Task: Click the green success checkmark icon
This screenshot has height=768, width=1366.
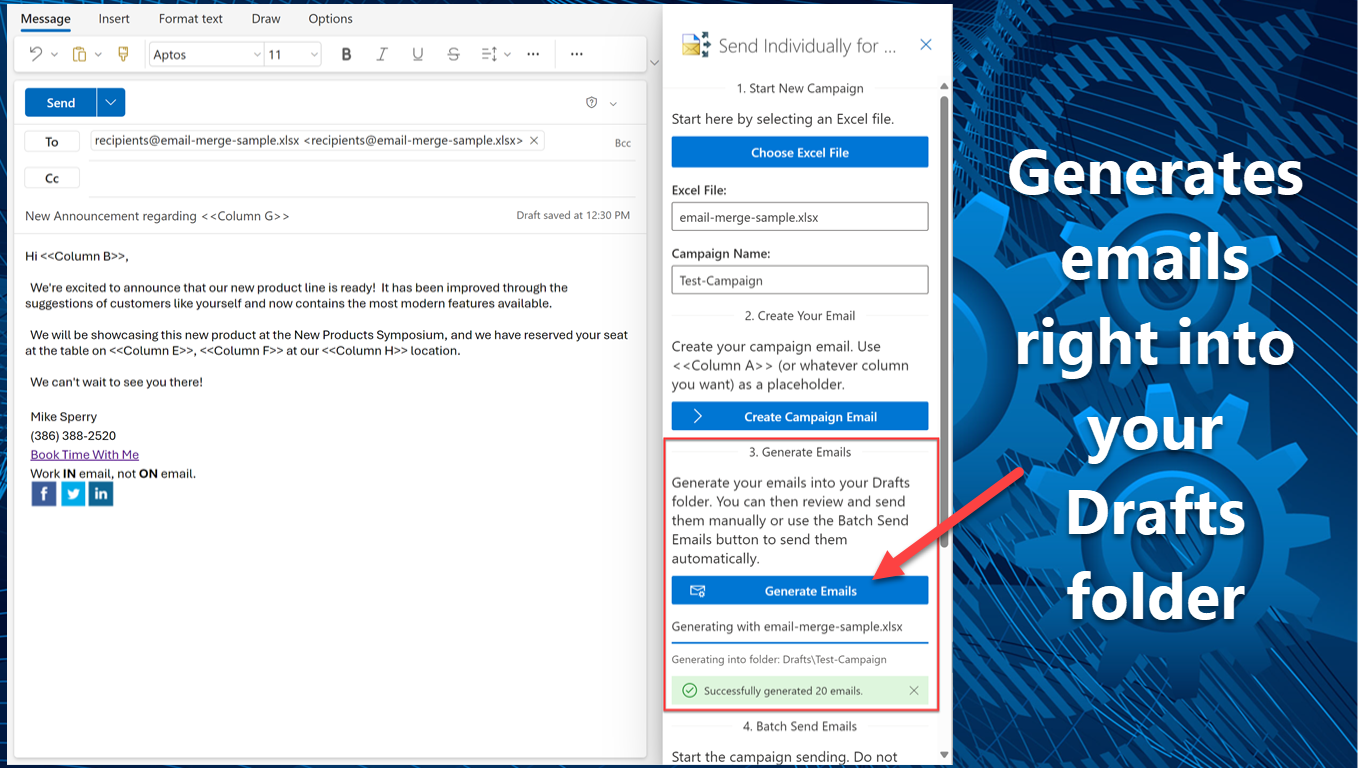Action: [689, 691]
